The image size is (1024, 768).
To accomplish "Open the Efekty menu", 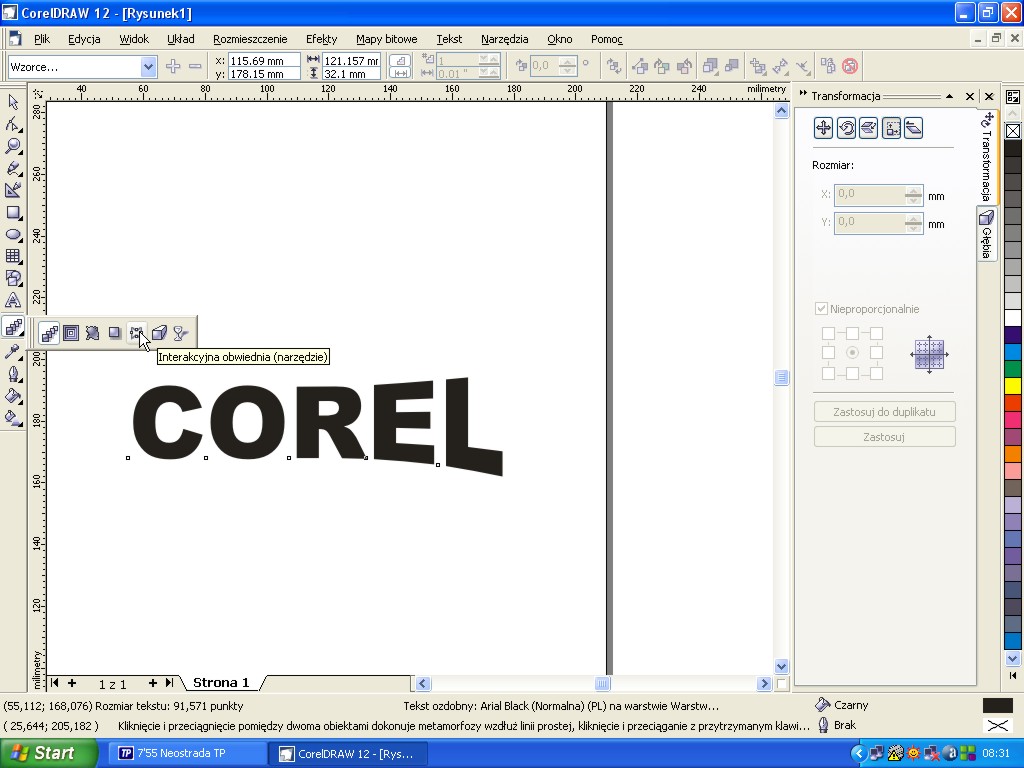I will tap(321, 39).
